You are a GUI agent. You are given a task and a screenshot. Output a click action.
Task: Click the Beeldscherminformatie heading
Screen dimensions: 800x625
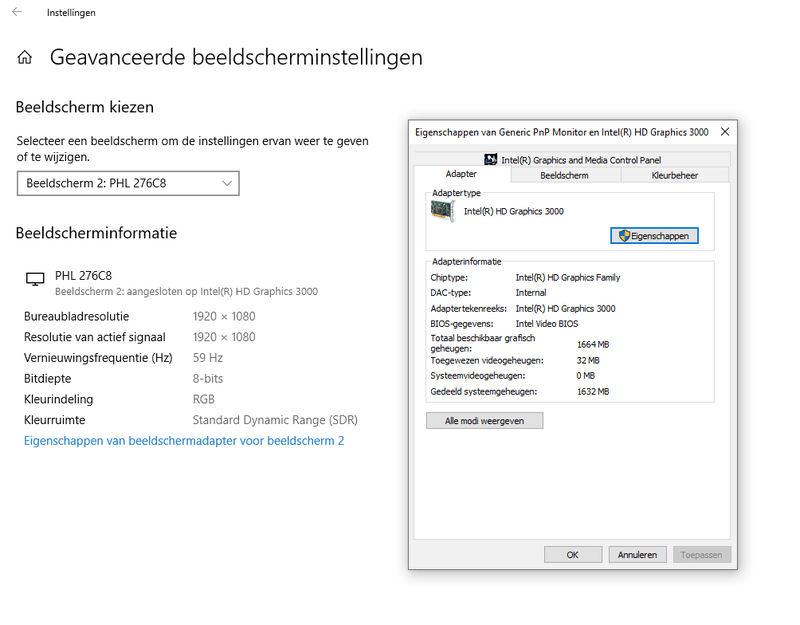[x=96, y=233]
